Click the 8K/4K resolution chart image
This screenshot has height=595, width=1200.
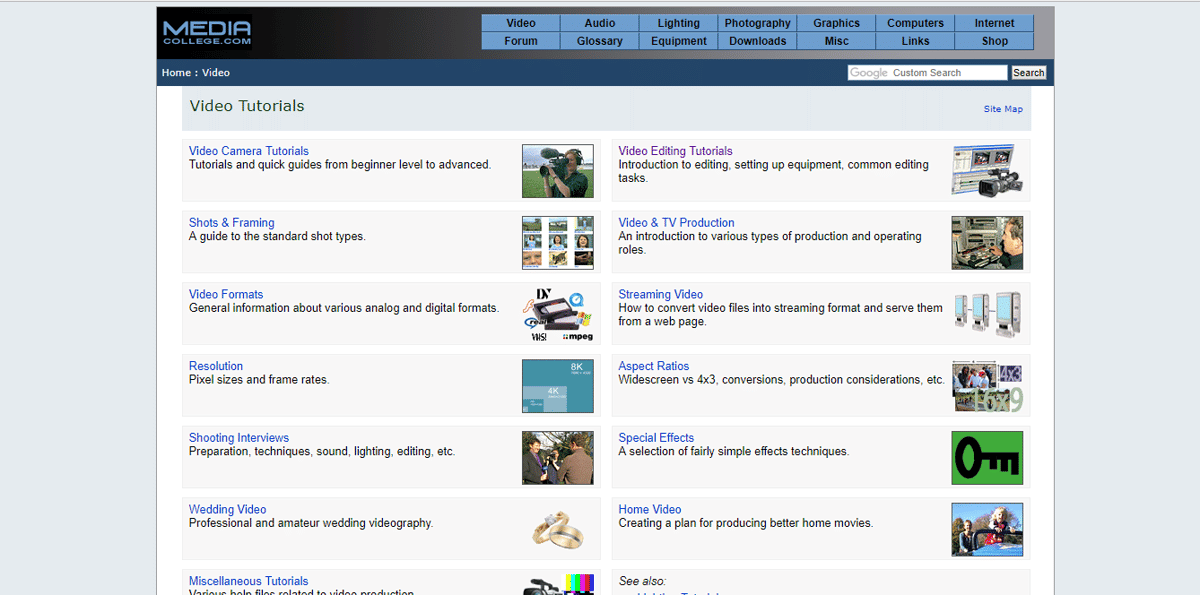point(557,386)
